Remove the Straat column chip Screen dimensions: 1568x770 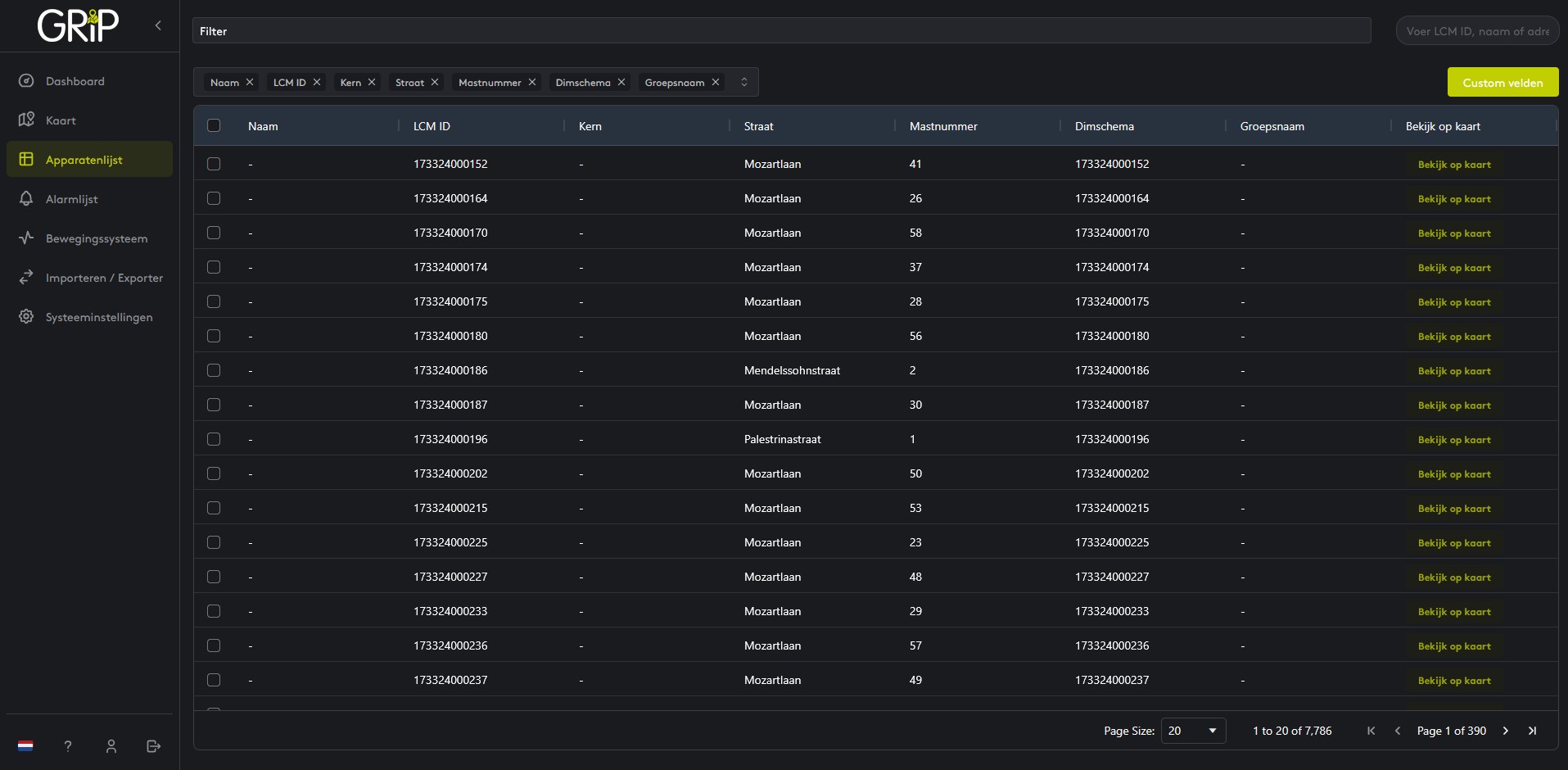435,82
